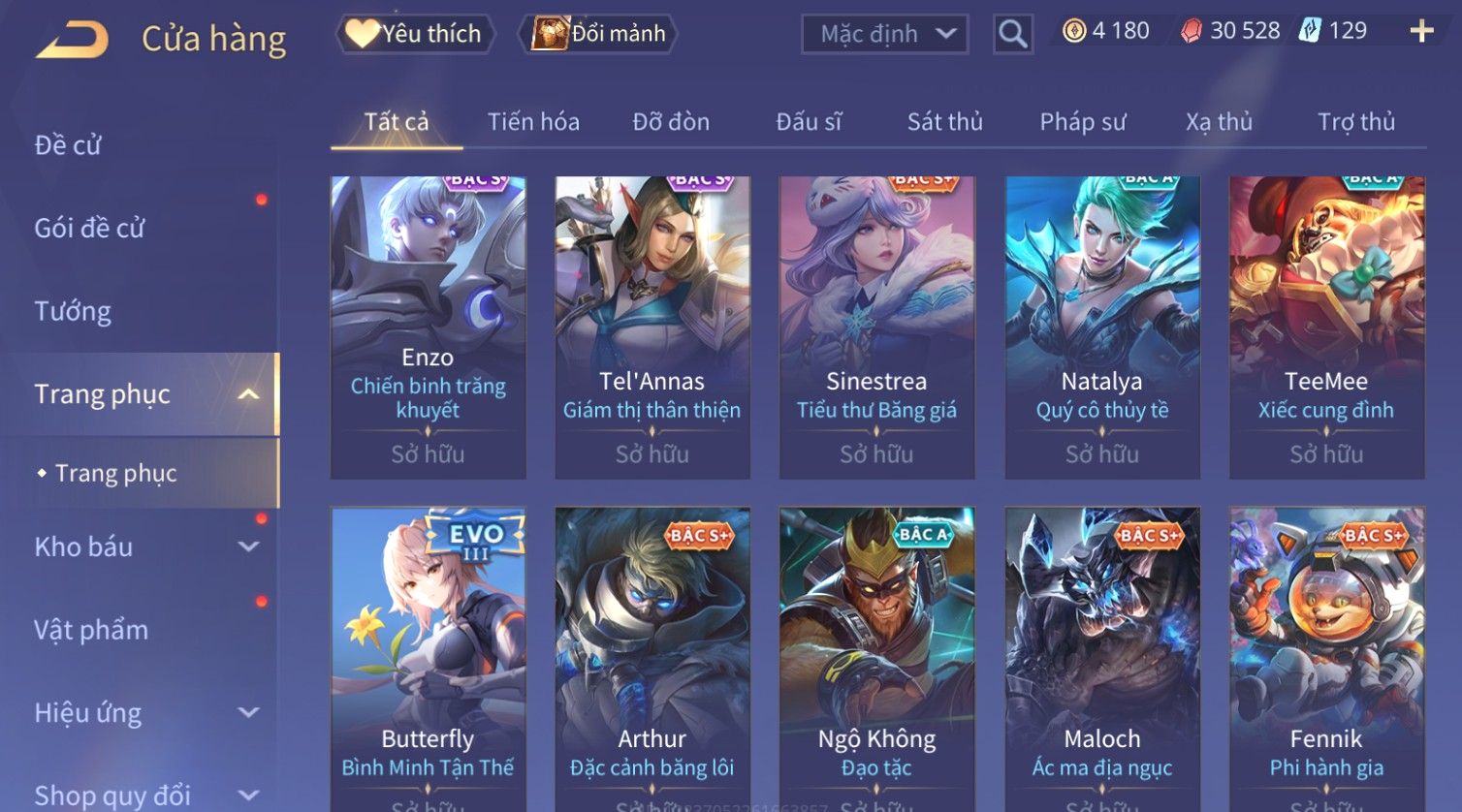This screenshot has width=1462, height=812.
Task: Open the Mặc định sort dropdown
Action: pyautogui.click(x=885, y=35)
